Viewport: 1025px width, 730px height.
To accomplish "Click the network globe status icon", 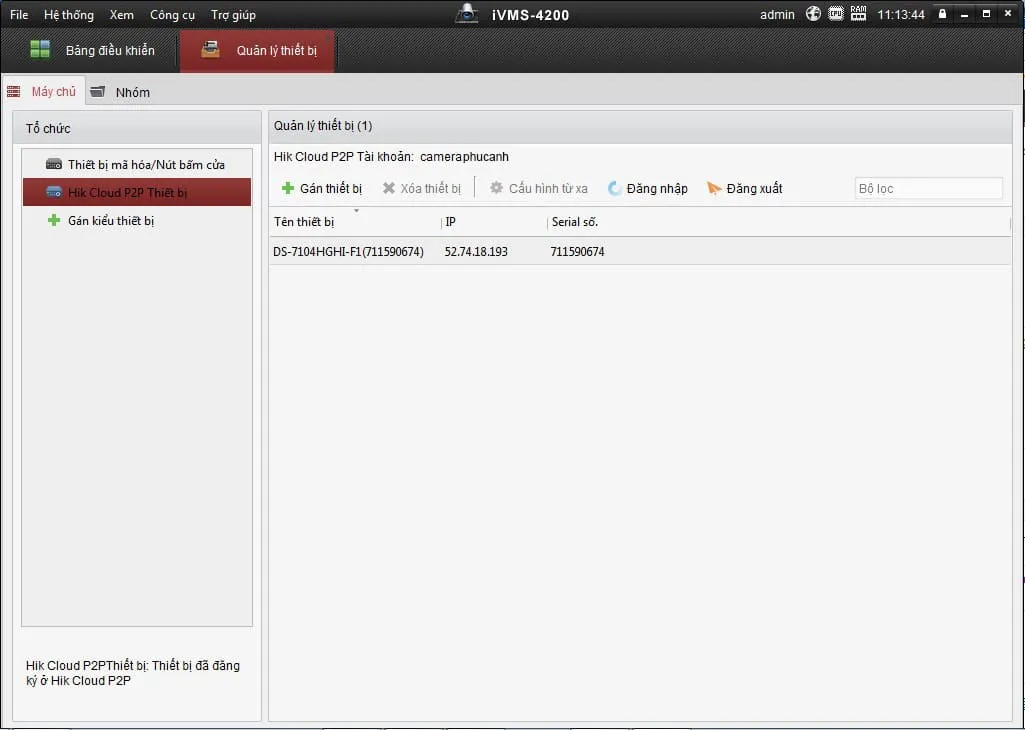I will pyautogui.click(x=814, y=14).
